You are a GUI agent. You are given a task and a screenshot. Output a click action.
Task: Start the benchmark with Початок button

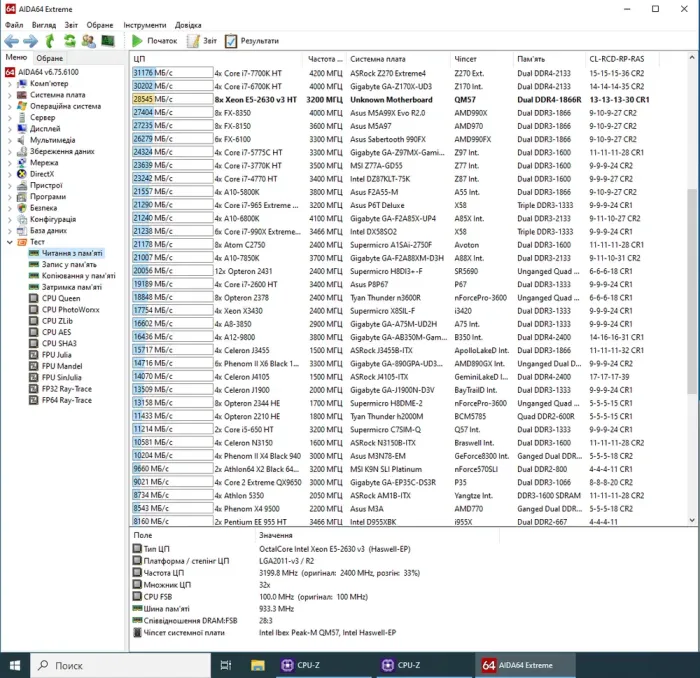[x=154, y=41]
